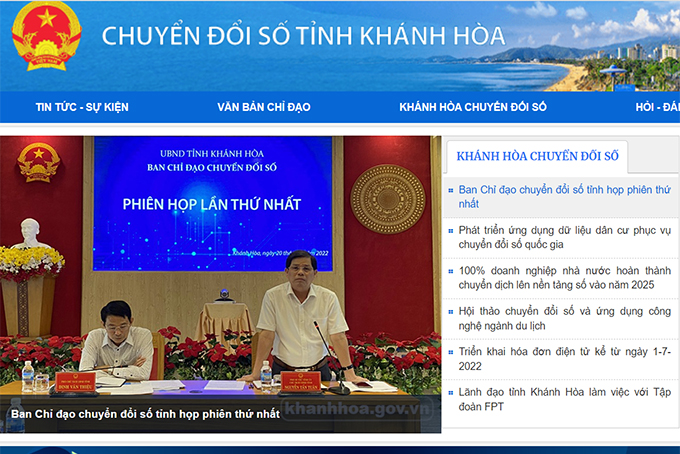
Task: Click the headline caption over the featured photo
Action: click(x=145, y=413)
